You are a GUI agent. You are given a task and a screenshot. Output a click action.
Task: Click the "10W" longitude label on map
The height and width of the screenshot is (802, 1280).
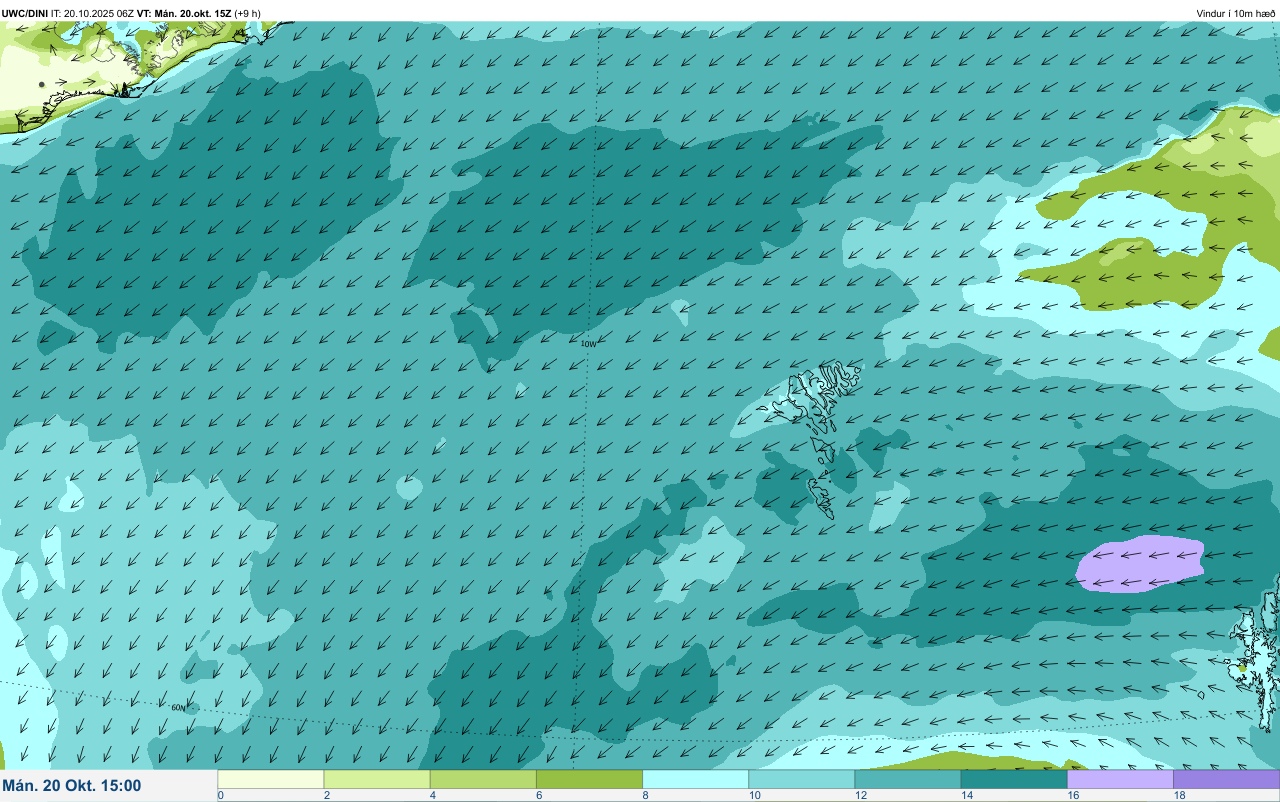(589, 344)
